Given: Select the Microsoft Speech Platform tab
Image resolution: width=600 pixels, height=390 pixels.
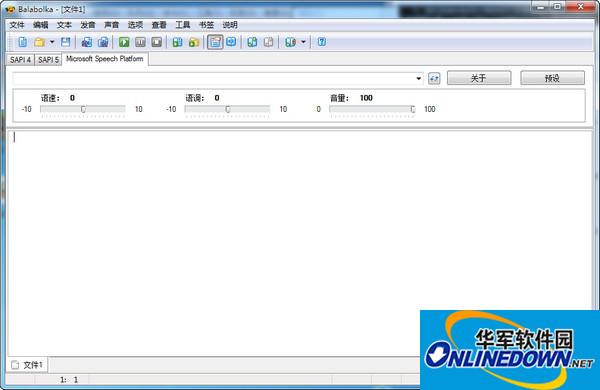Looking at the screenshot, I should 105,59.
